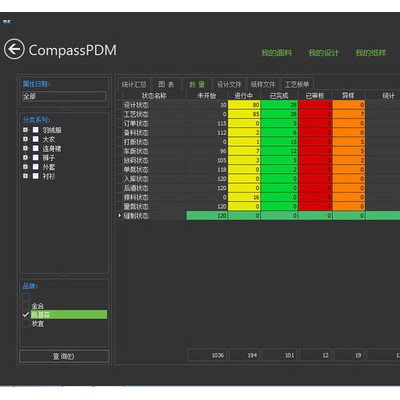Viewport: 400px width, 400px height.
Task: Click the double-chevron collapse icon at top-left
Action: click(7, 22)
